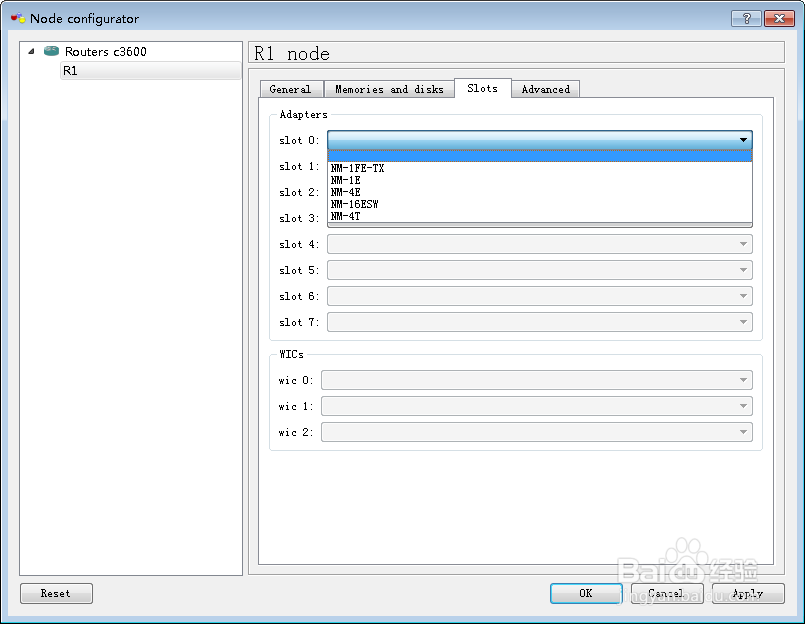
Task: Choose NM-4E from the adapter list
Action: 540,192
